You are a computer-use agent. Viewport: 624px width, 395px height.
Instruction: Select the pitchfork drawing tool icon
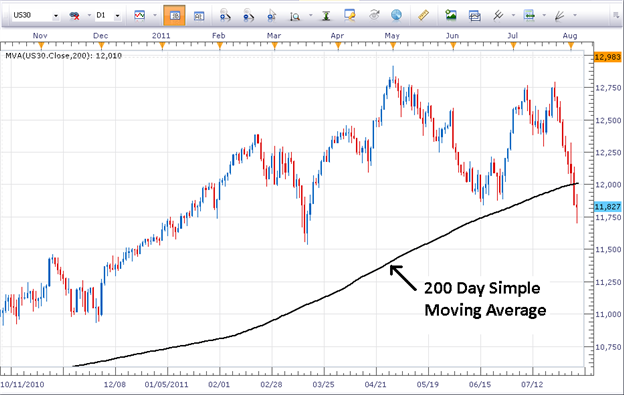pyautogui.click(x=498, y=15)
